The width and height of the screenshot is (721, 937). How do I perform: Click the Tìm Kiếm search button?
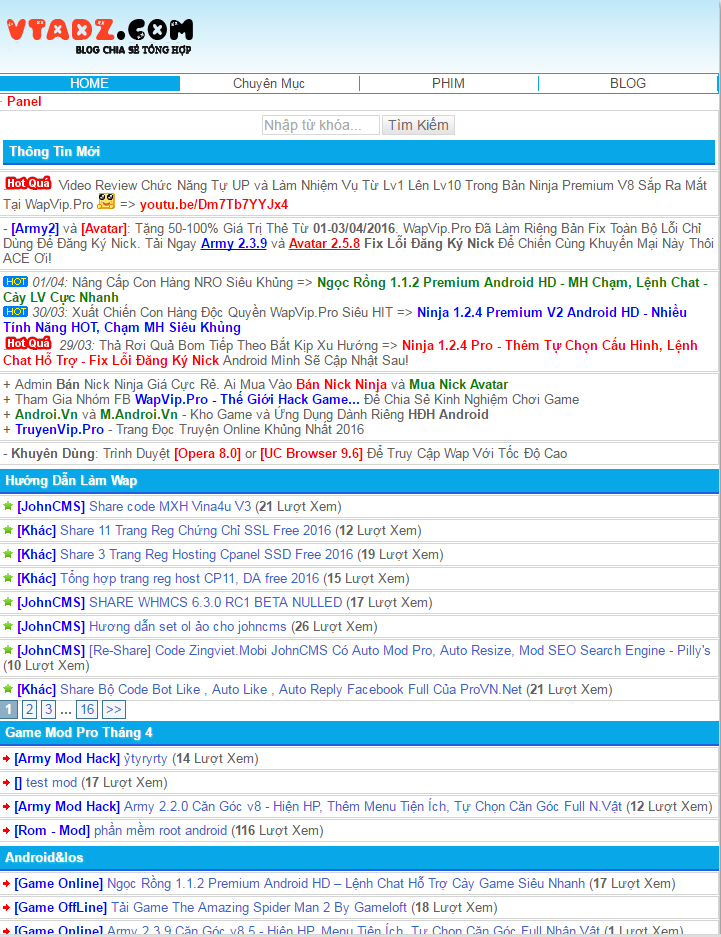pyautogui.click(x=418, y=125)
